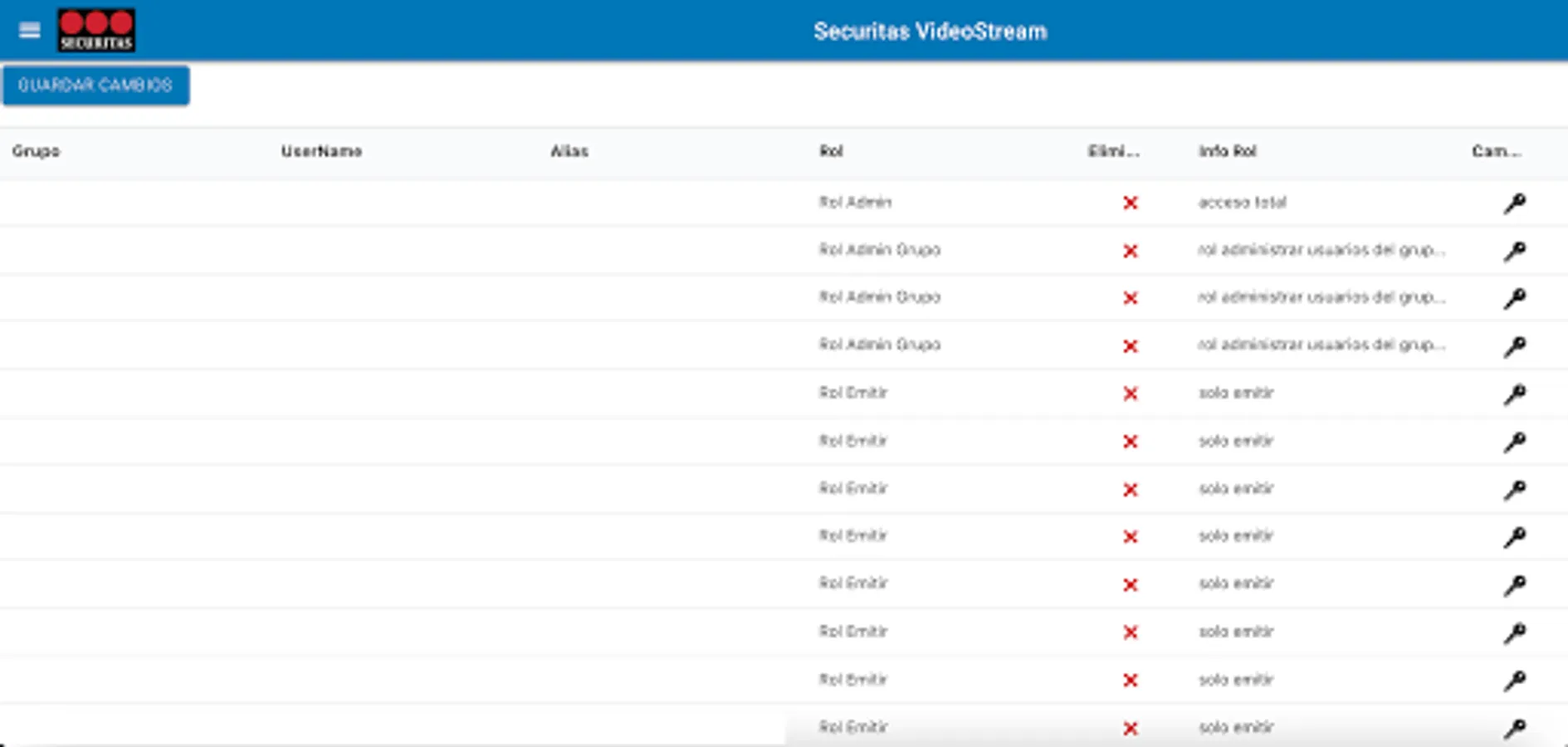Click the Info Rol column header
Viewport: 1568px width, 747px height.
(x=1227, y=151)
